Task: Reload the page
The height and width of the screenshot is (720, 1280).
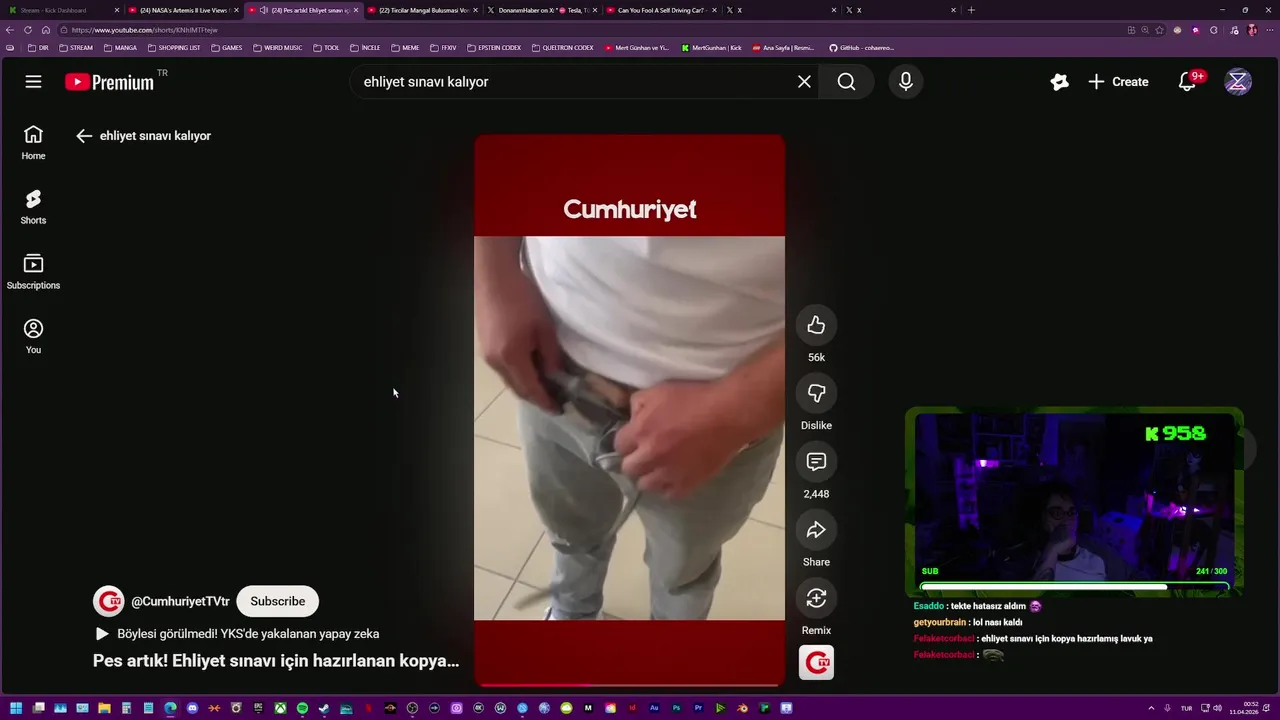Action: (x=28, y=30)
